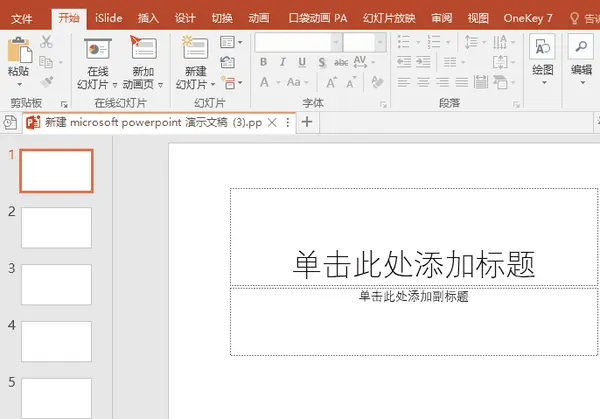Open the font name combo box
Image resolution: width=600 pixels, height=419 pixels.
[x=298, y=42]
